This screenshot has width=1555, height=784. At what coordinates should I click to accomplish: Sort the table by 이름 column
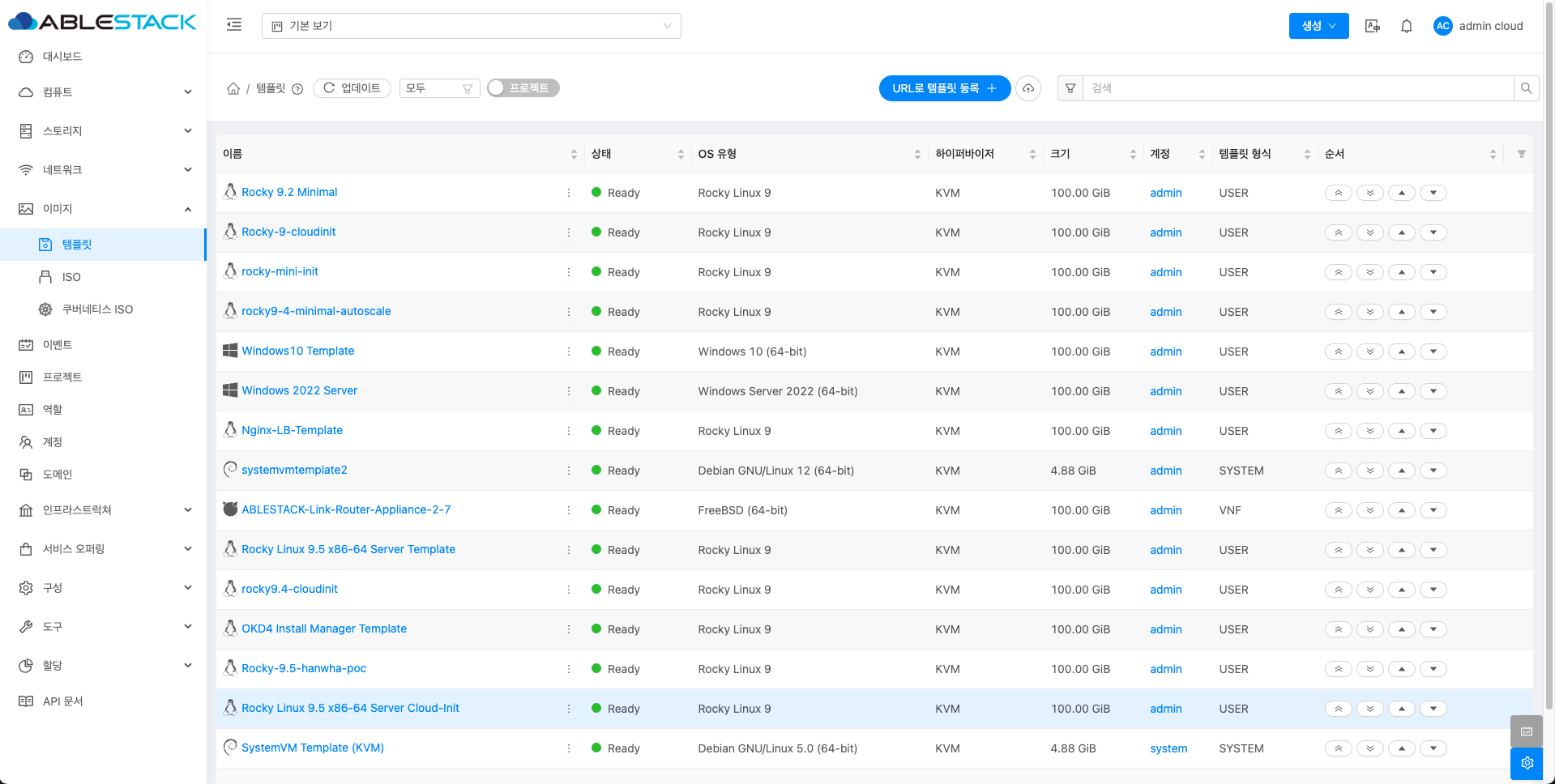[574, 154]
